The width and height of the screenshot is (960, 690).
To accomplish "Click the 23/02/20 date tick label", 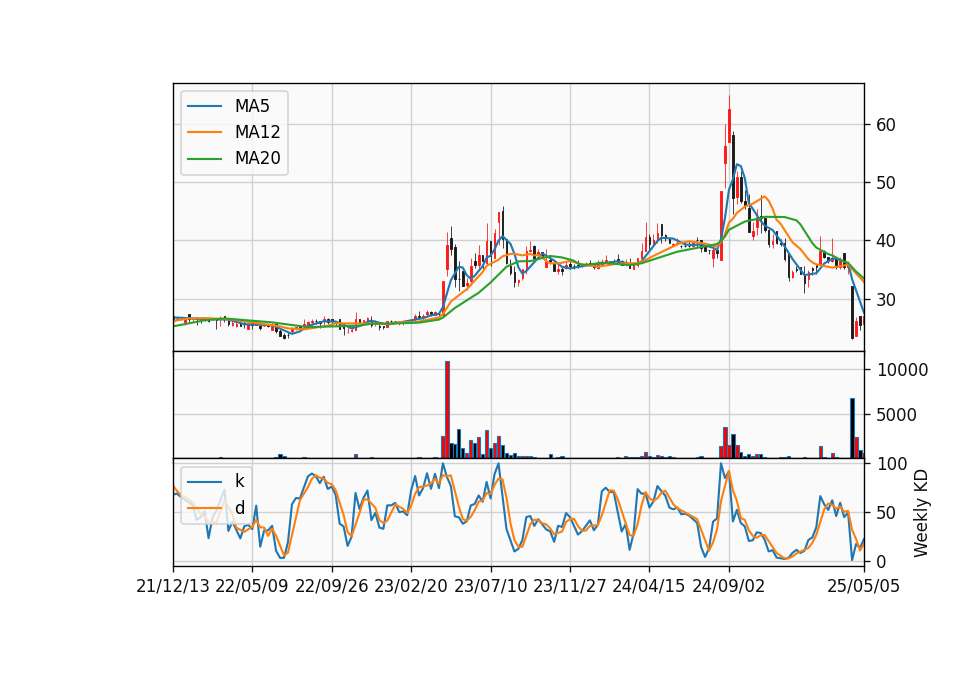I will [411, 586].
